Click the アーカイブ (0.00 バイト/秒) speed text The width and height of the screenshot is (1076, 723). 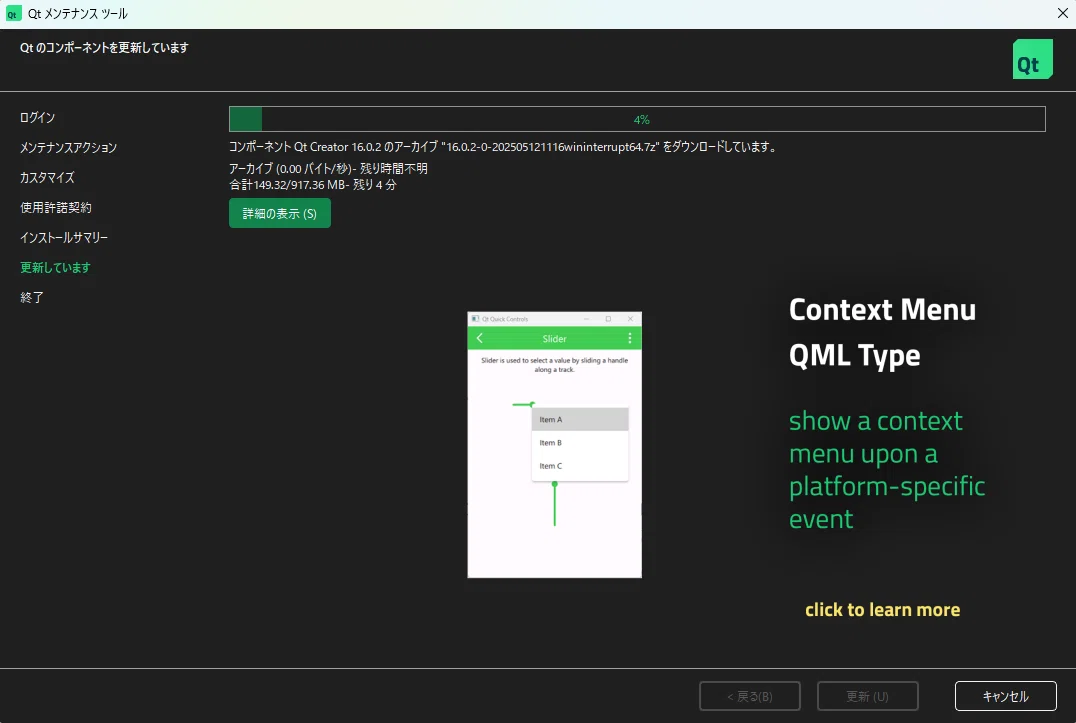point(328,169)
